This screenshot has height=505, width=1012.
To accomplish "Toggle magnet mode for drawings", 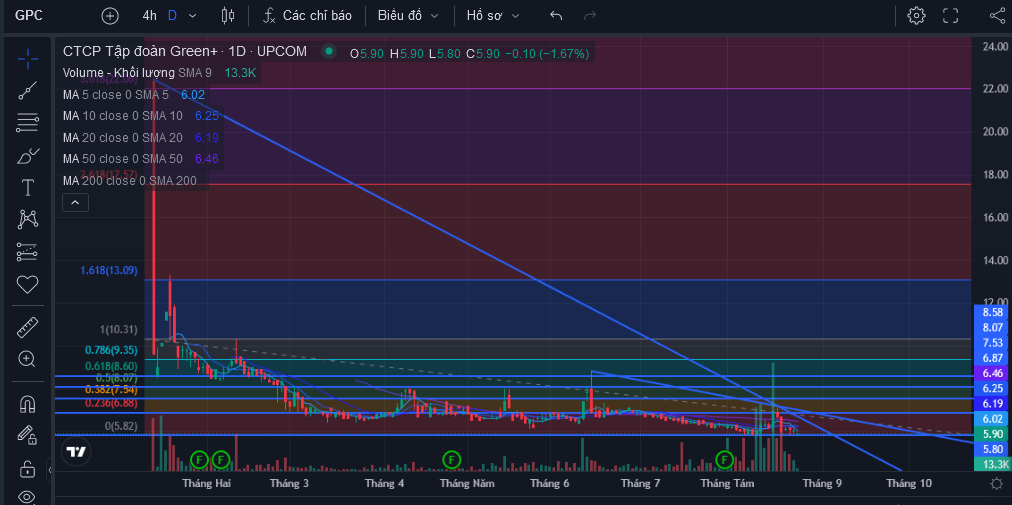I will point(27,404).
